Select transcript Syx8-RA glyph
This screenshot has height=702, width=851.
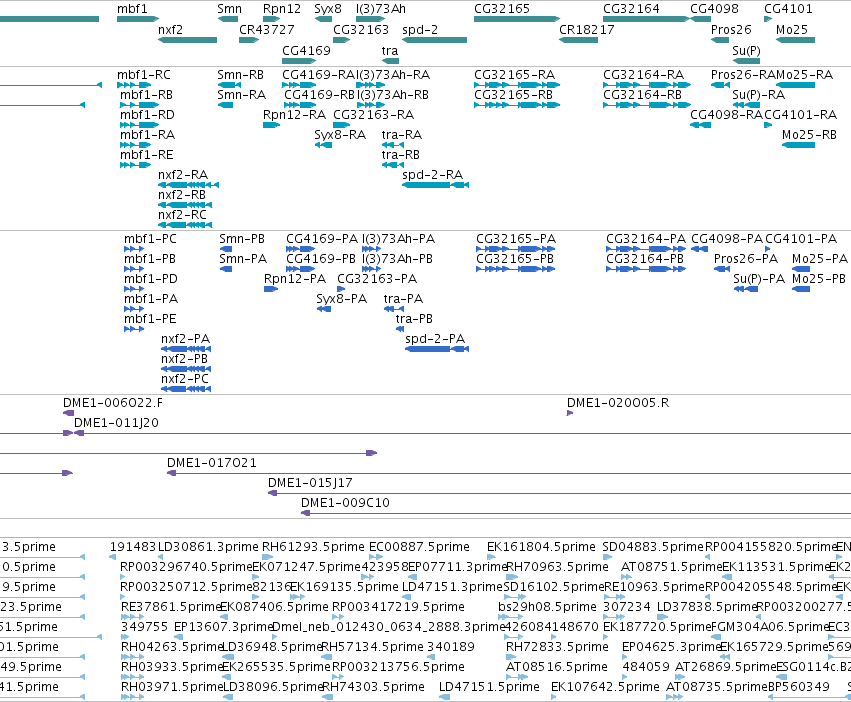pos(323,145)
